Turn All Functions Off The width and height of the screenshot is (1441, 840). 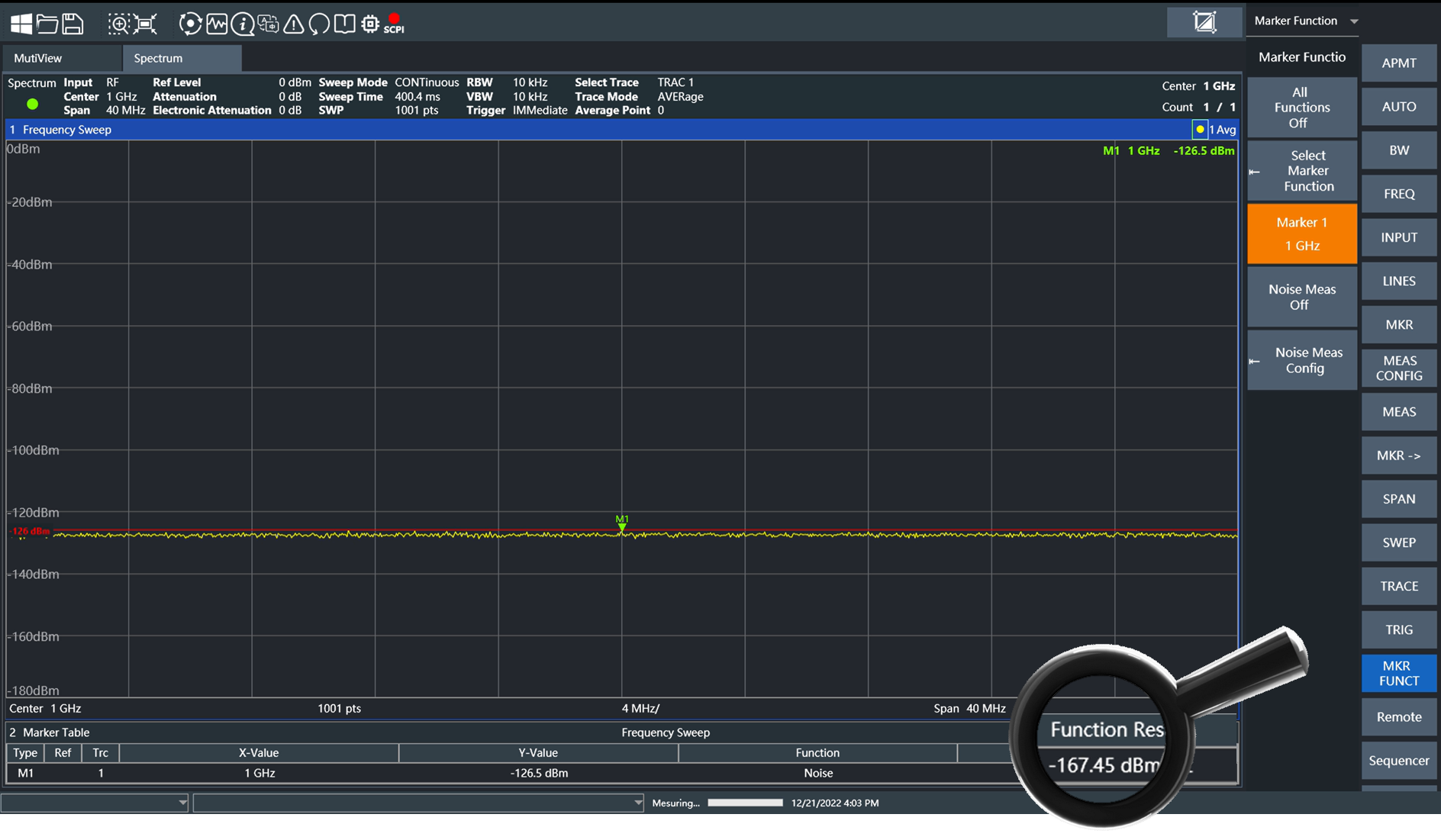coord(1302,108)
